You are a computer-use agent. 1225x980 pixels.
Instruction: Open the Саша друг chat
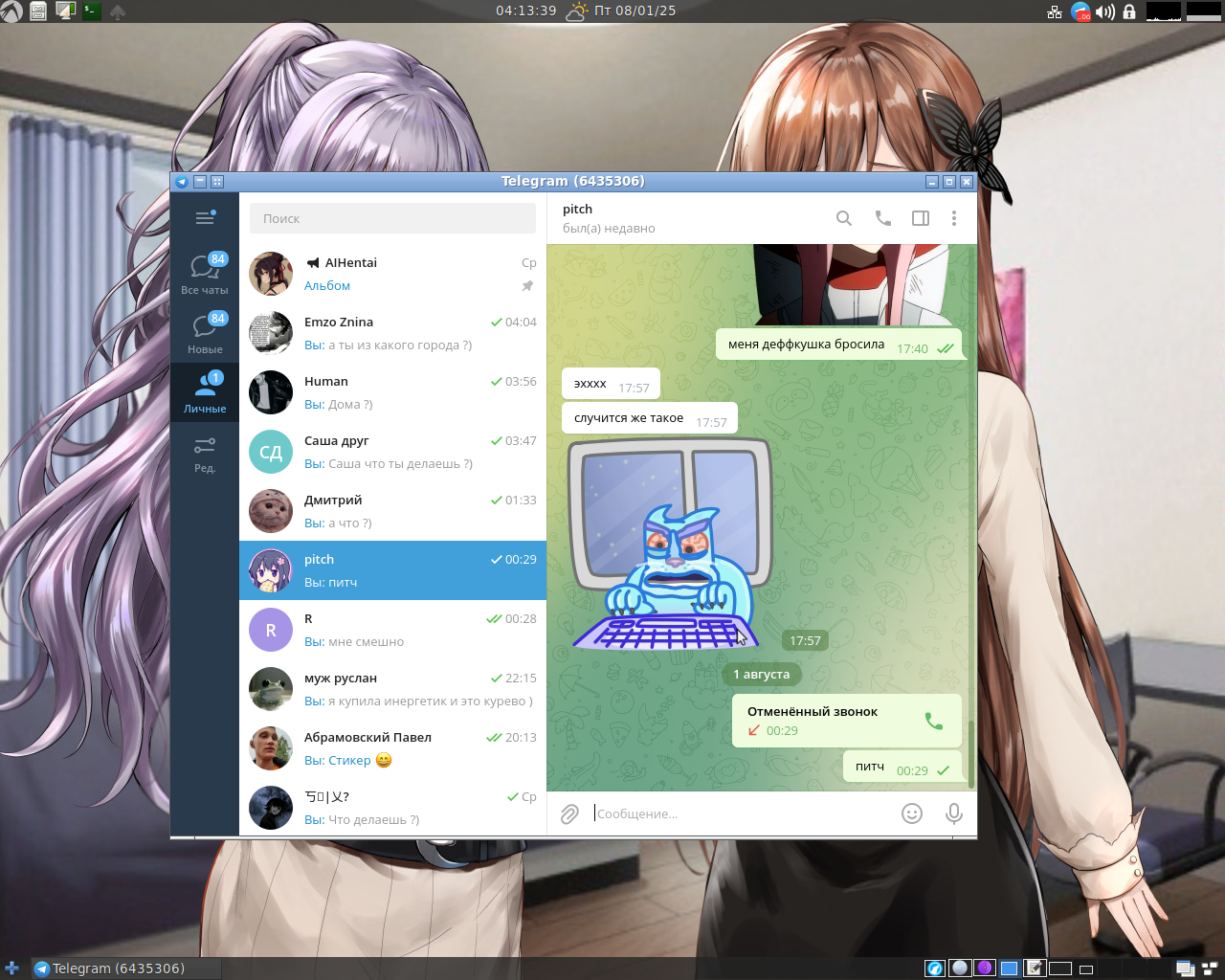[x=392, y=452]
